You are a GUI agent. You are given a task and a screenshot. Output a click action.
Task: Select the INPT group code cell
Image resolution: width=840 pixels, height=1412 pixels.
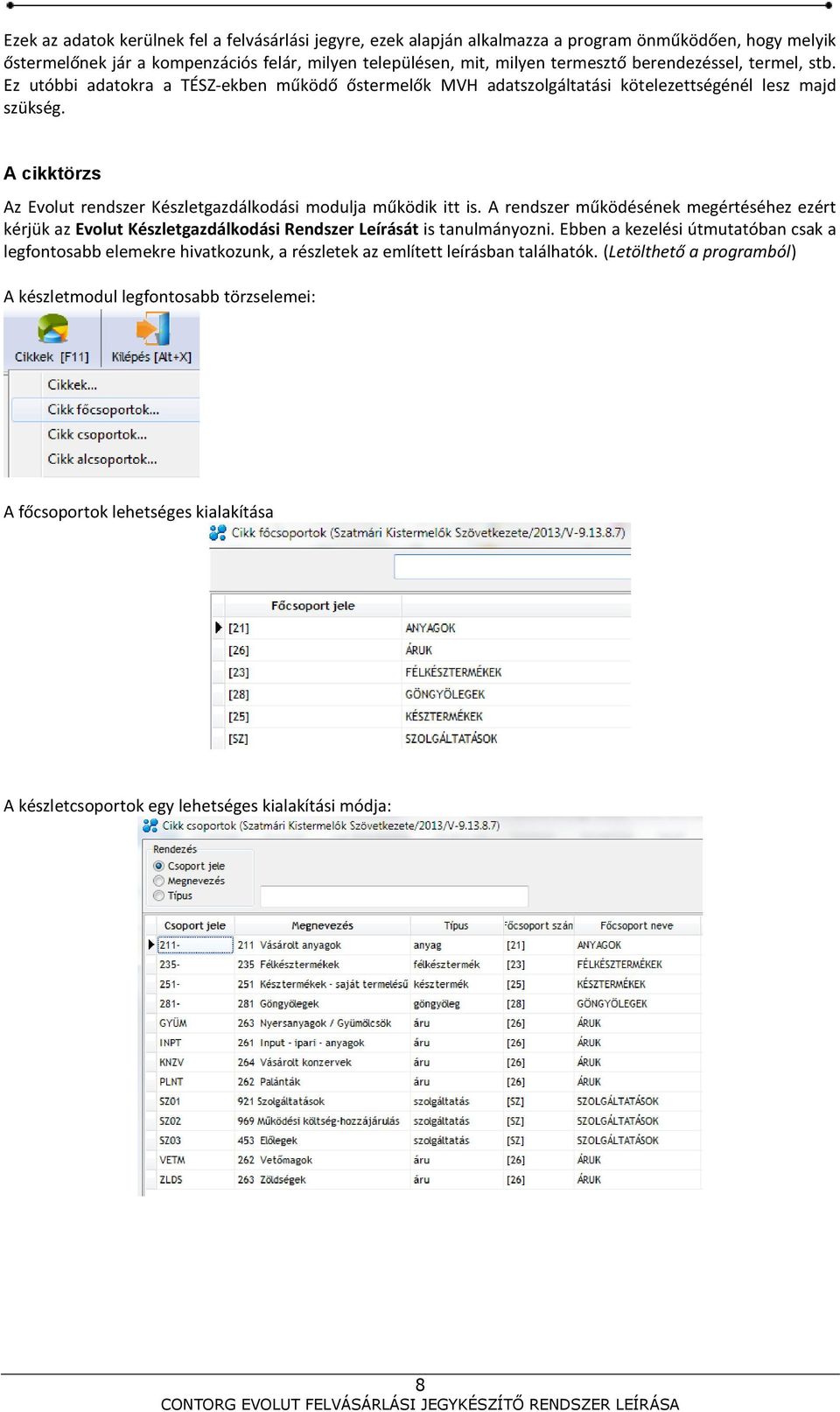pyautogui.click(x=195, y=1043)
